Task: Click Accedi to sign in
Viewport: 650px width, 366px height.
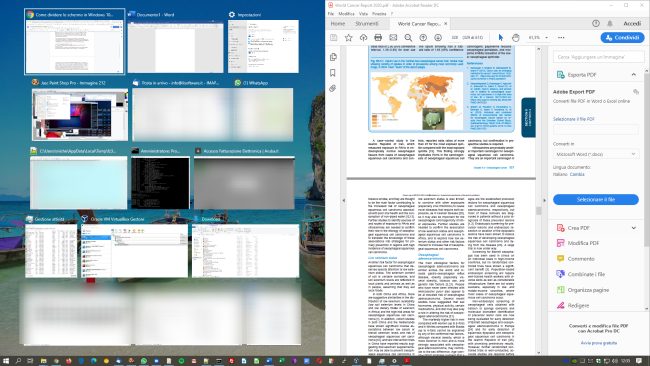Action: click(632, 24)
